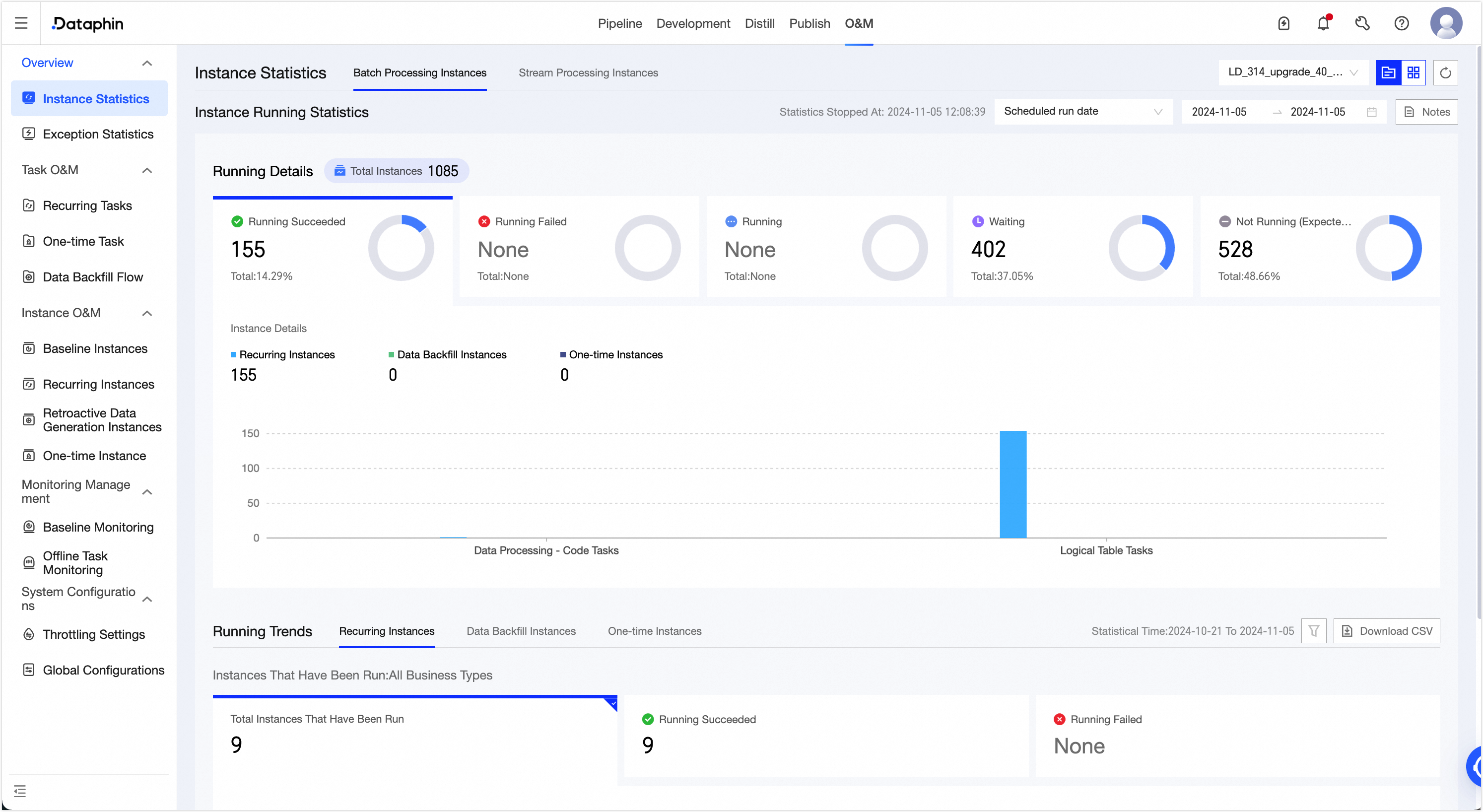Switch to Stream Processing Instances tab

click(588, 73)
